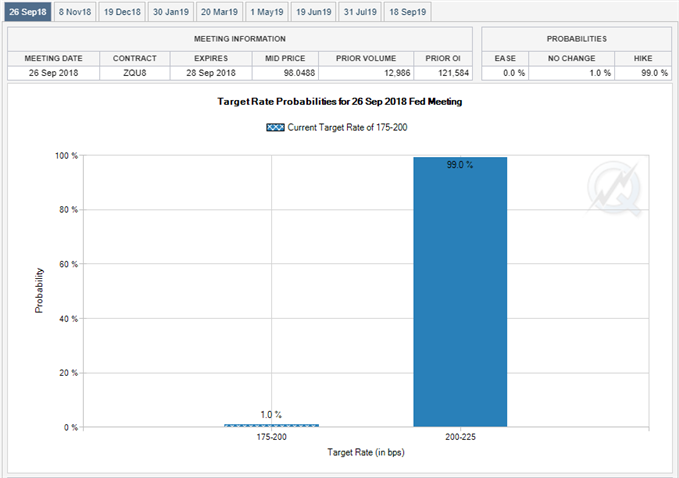
Task: Click the ZQU8 contract cell
Action: [134, 73]
